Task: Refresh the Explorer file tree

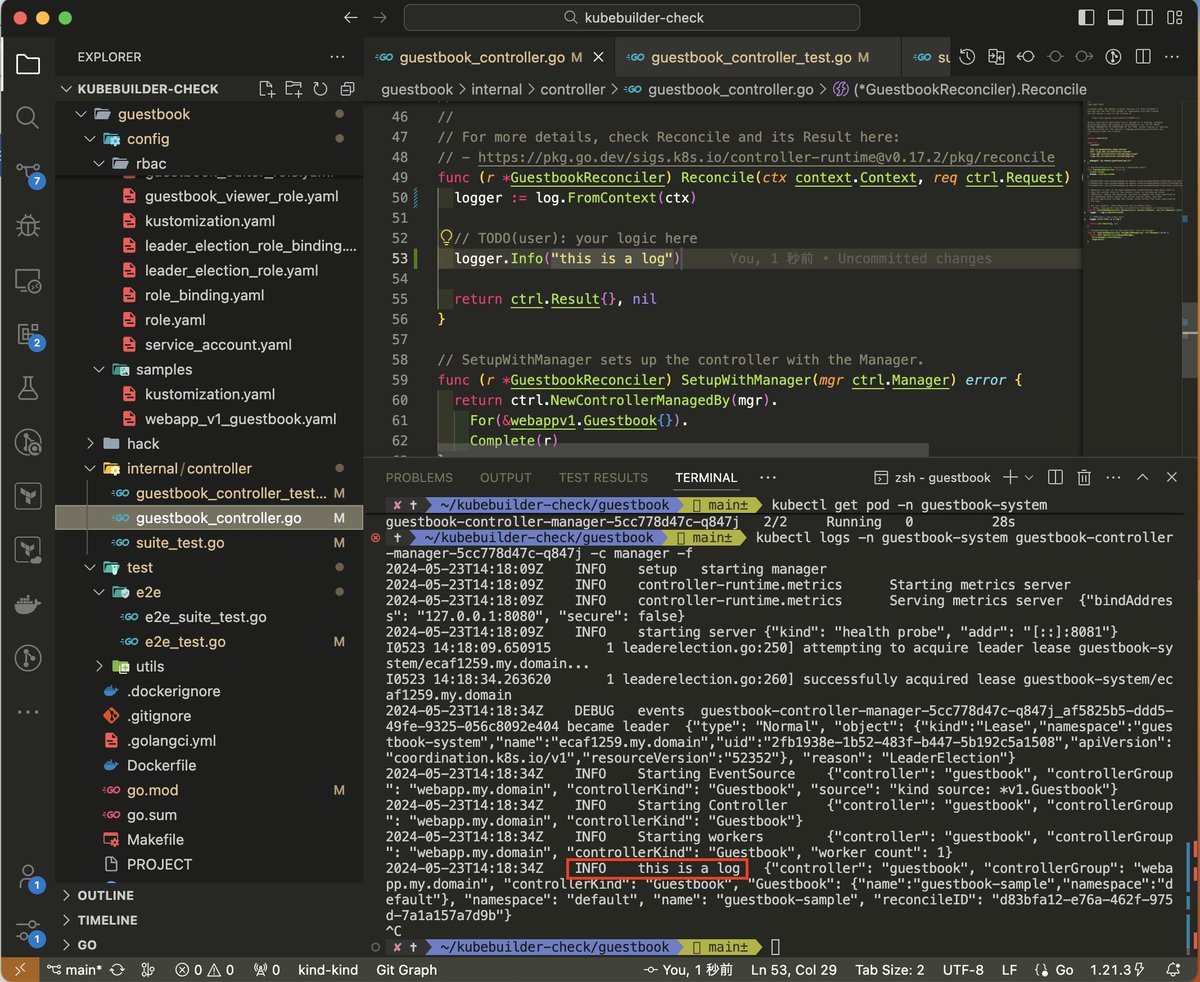Action: tap(320, 89)
